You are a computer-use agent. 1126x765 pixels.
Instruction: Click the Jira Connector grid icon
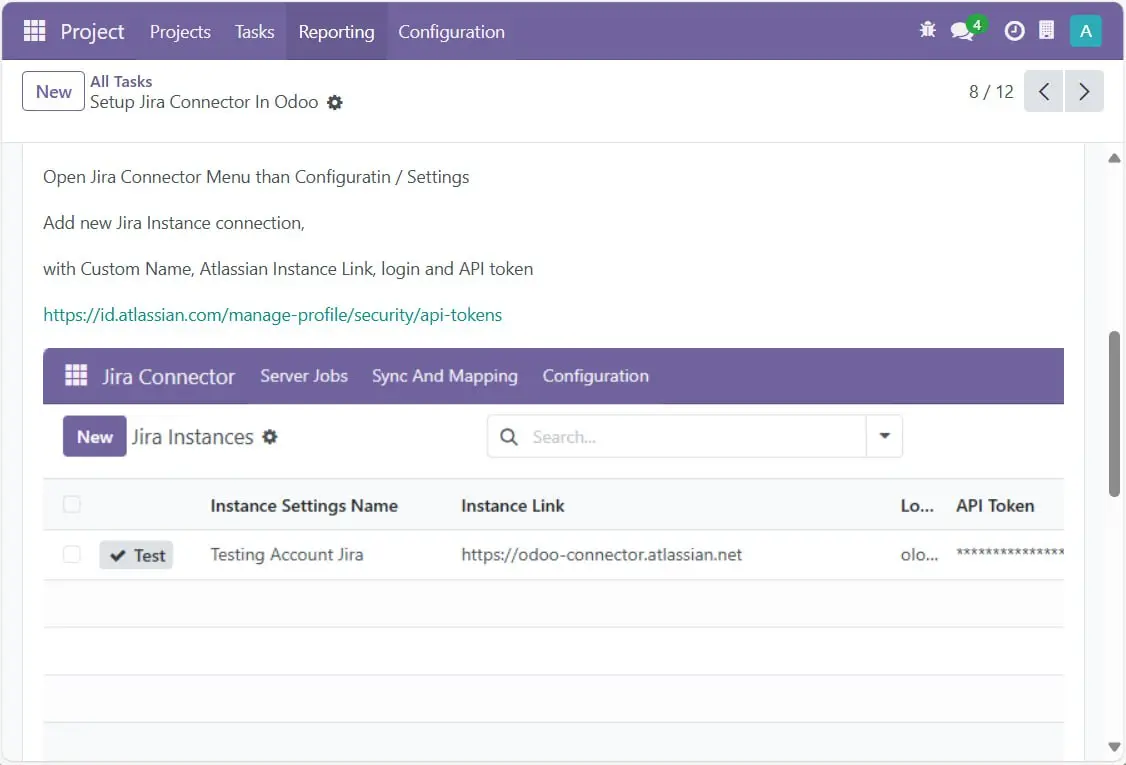[x=76, y=376]
